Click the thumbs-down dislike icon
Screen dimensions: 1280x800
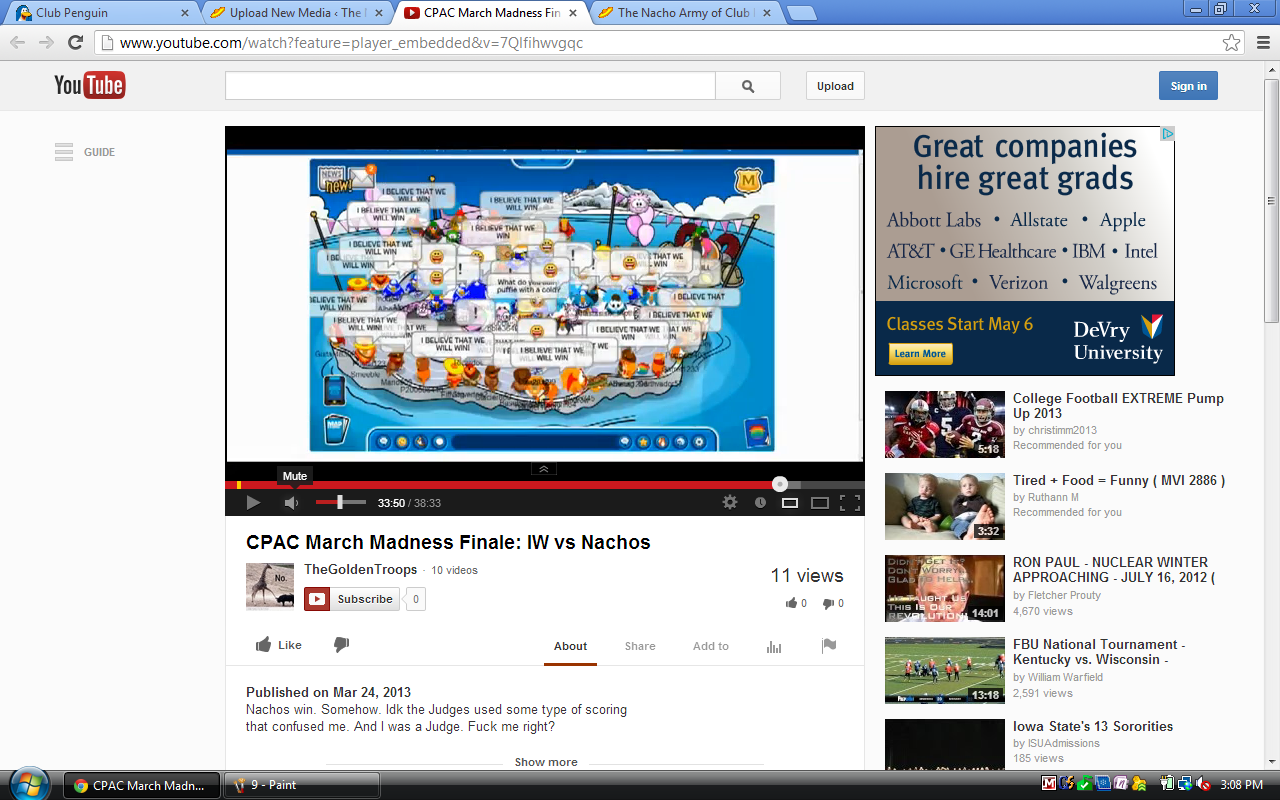point(341,645)
